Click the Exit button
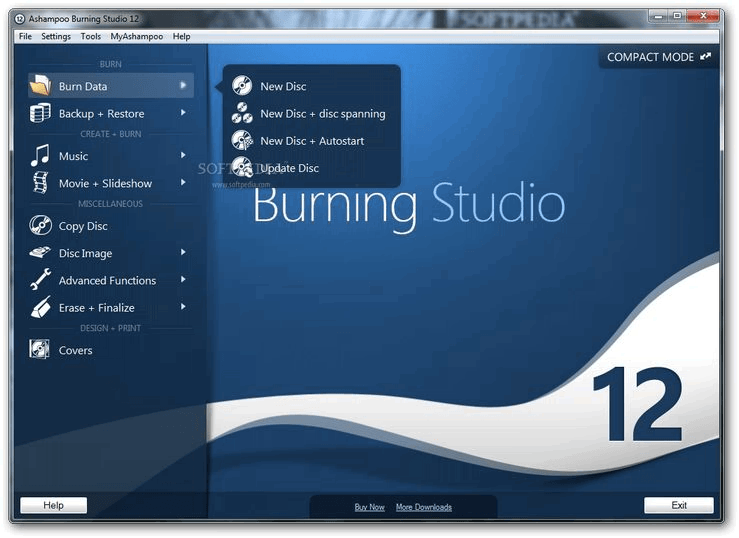Viewport: 739px width, 538px height. click(x=679, y=505)
